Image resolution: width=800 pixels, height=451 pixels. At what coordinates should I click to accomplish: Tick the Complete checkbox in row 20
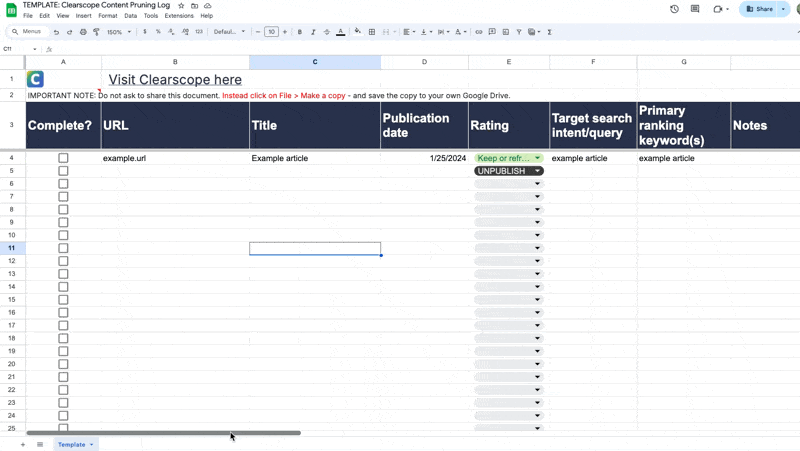[63, 364]
